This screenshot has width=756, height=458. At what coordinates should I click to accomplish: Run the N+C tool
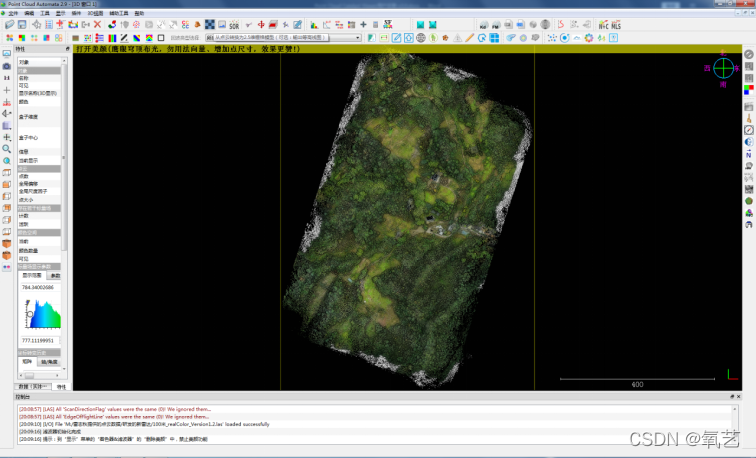tap(603, 25)
